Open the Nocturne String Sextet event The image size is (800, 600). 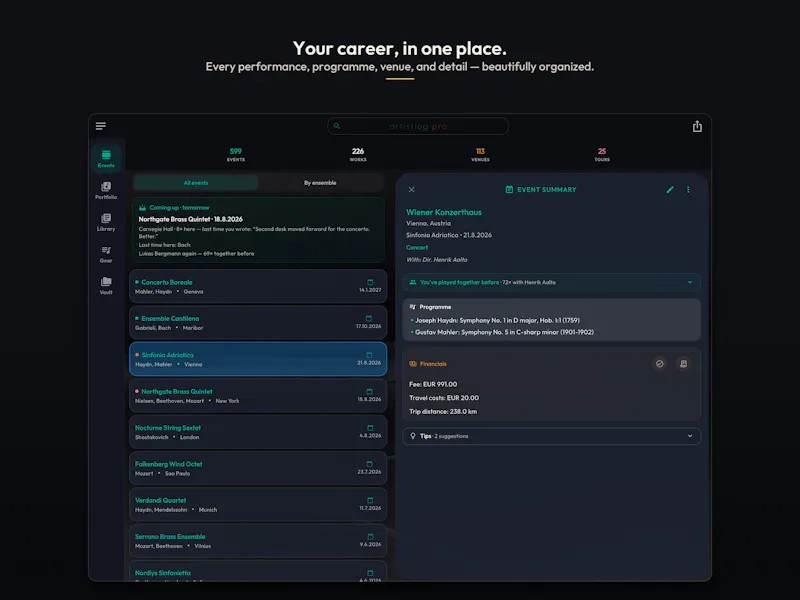(x=258, y=432)
